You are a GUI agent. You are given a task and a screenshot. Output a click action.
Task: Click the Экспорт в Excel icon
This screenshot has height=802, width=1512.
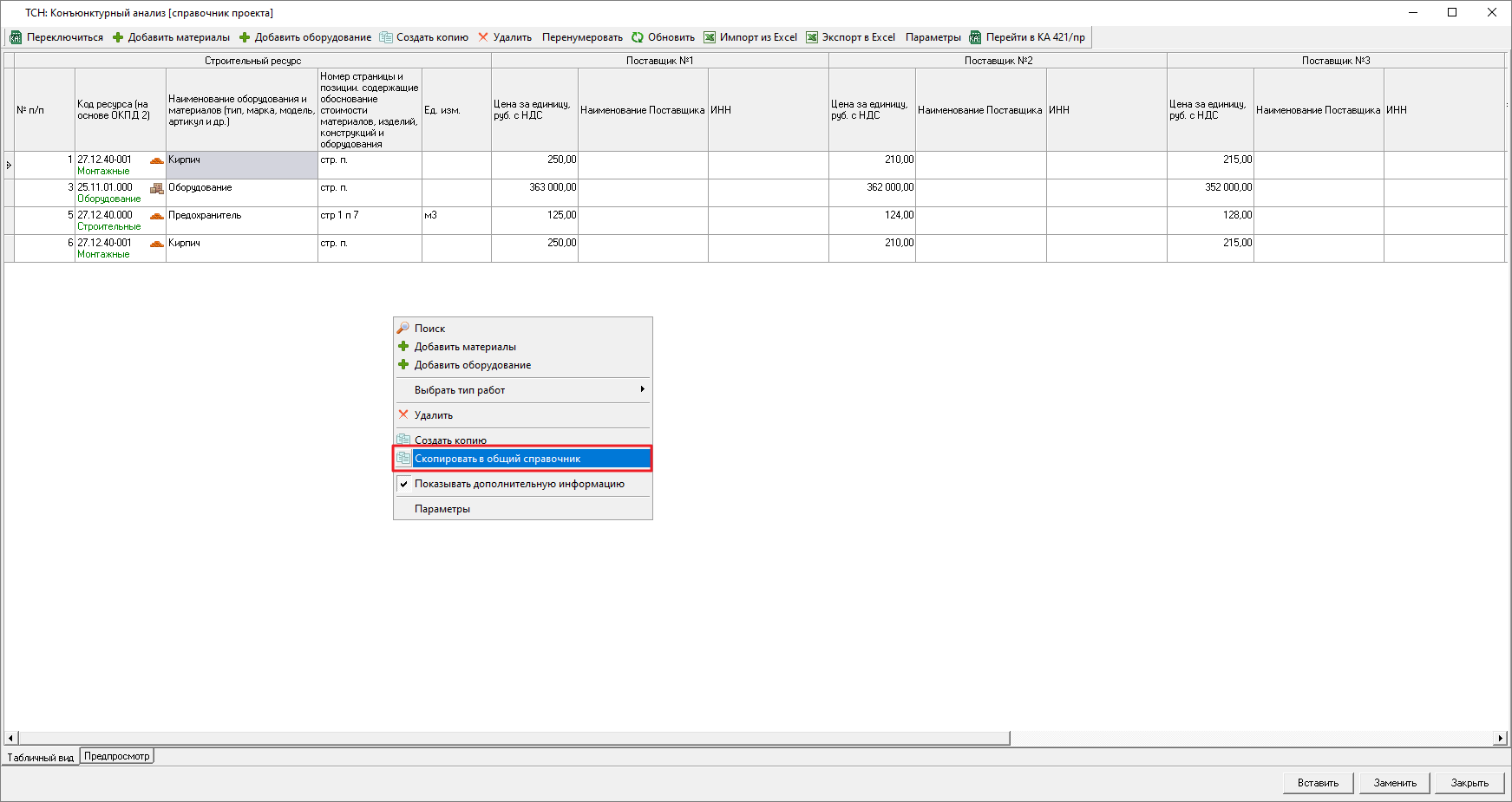[812, 37]
